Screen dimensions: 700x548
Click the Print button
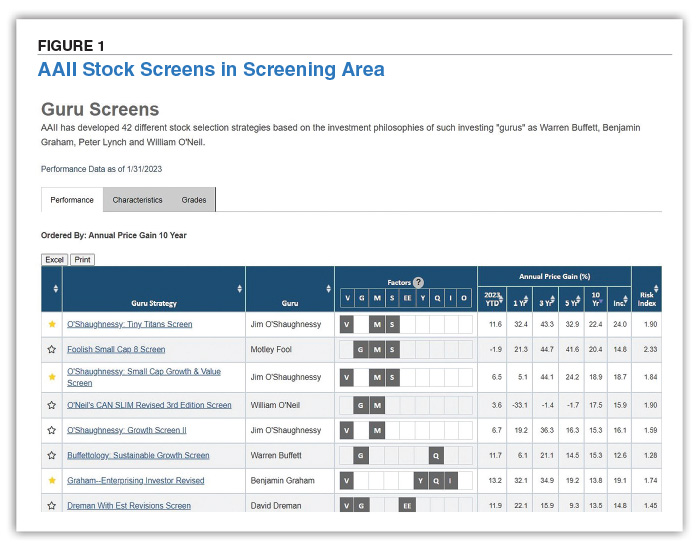pyautogui.click(x=82, y=260)
